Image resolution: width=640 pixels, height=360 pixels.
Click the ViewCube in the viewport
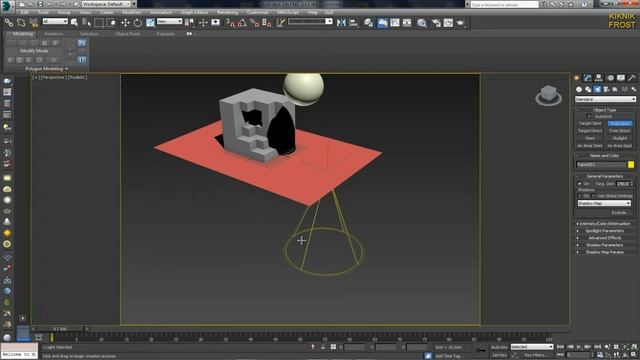click(x=548, y=96)
